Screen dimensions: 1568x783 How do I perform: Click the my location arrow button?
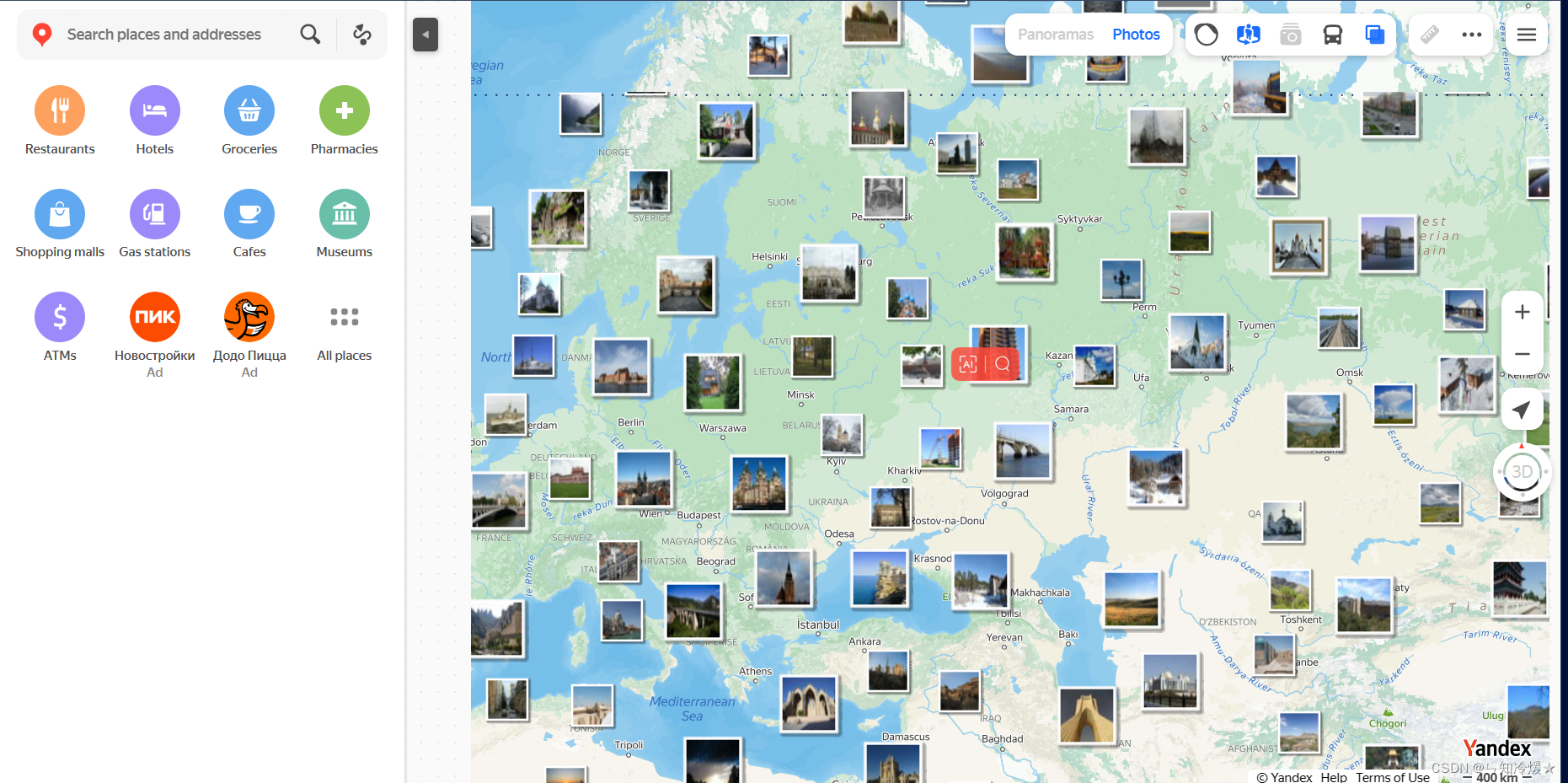[1522, 410]
